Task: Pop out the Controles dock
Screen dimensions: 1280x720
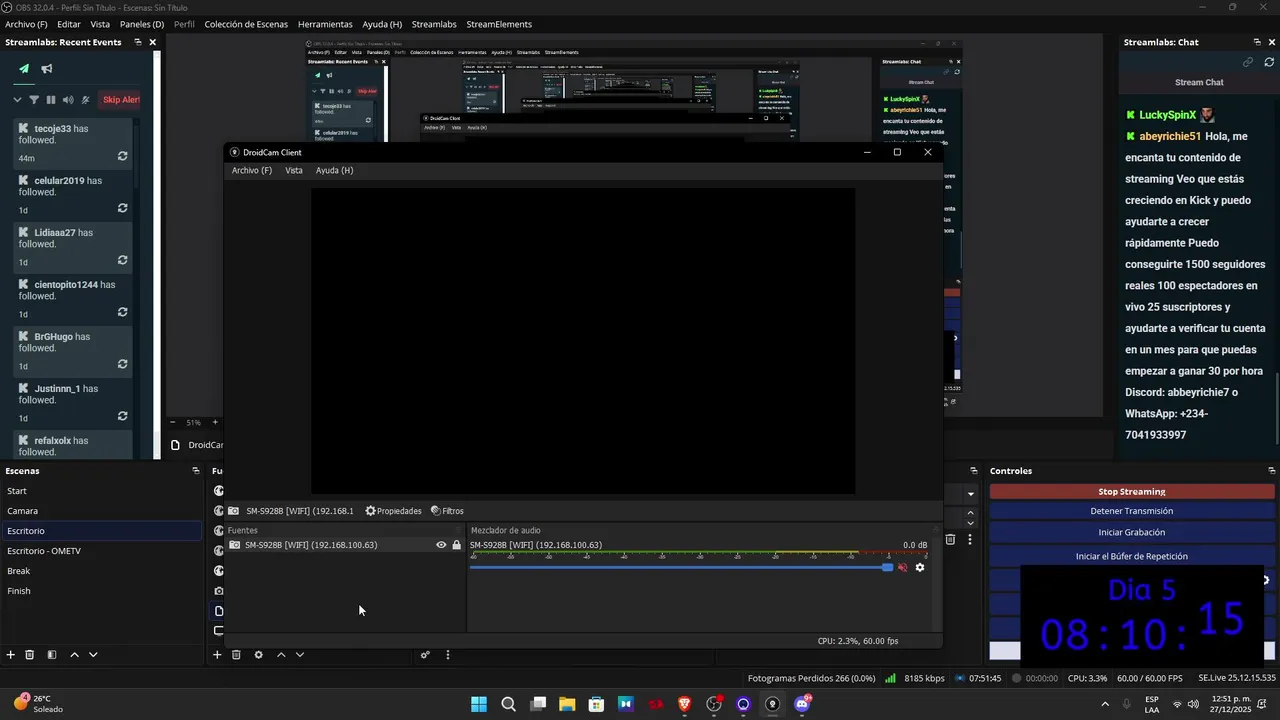Action: (1271, 470)
